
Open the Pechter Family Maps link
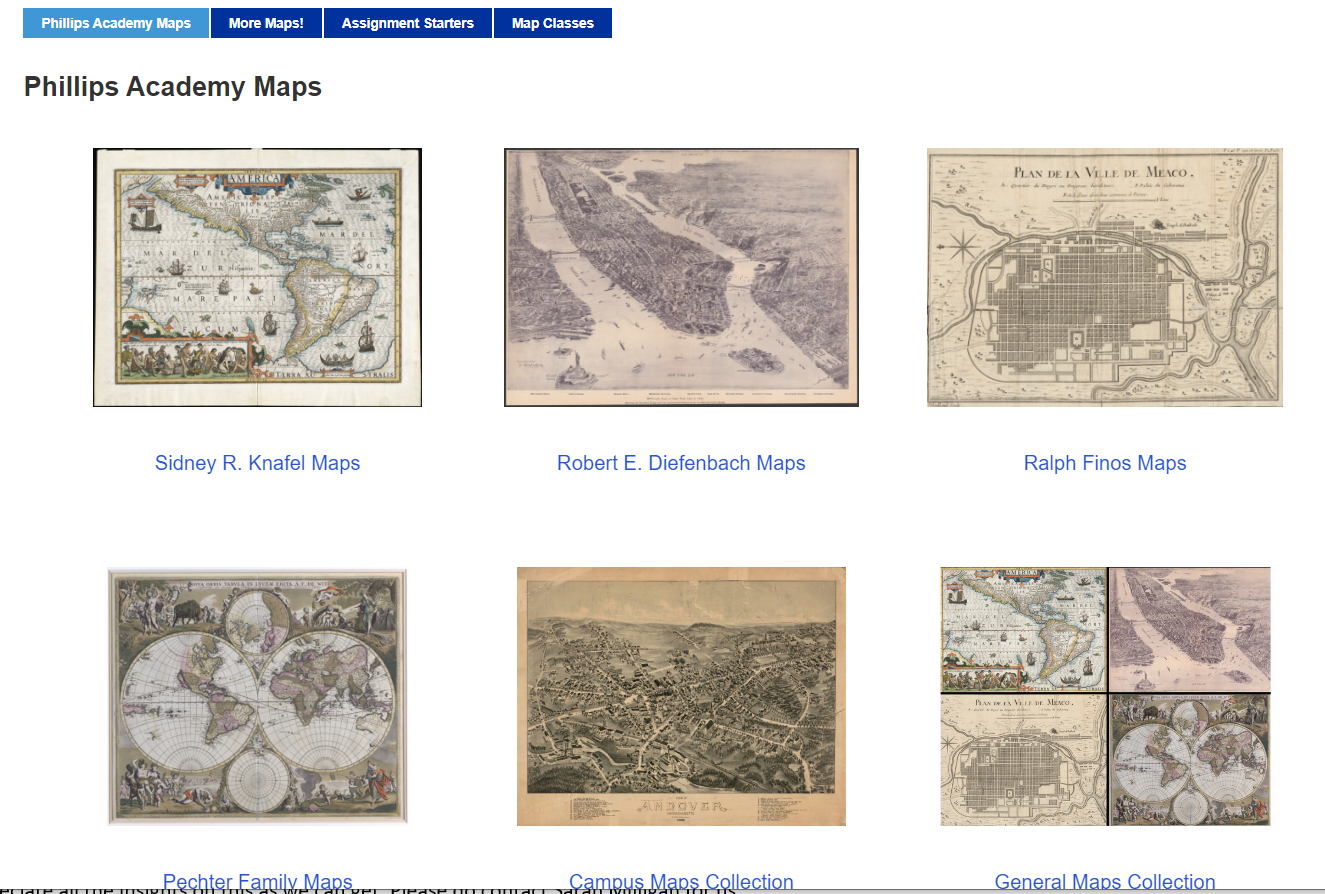click(x=257, y=882)
